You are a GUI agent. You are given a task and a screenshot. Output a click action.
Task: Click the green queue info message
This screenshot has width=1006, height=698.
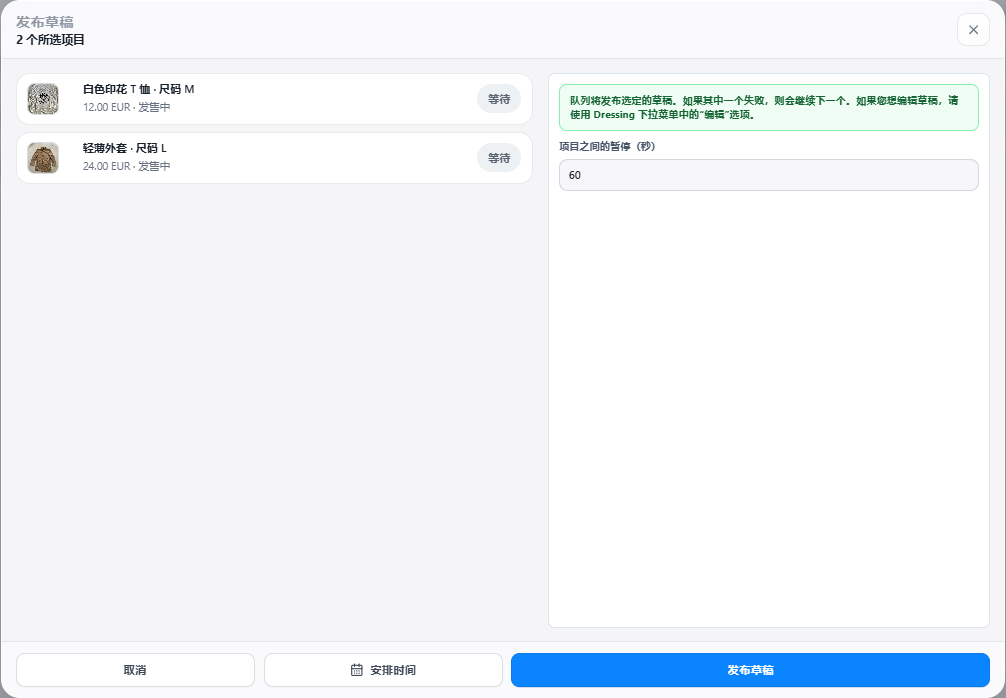769,108
